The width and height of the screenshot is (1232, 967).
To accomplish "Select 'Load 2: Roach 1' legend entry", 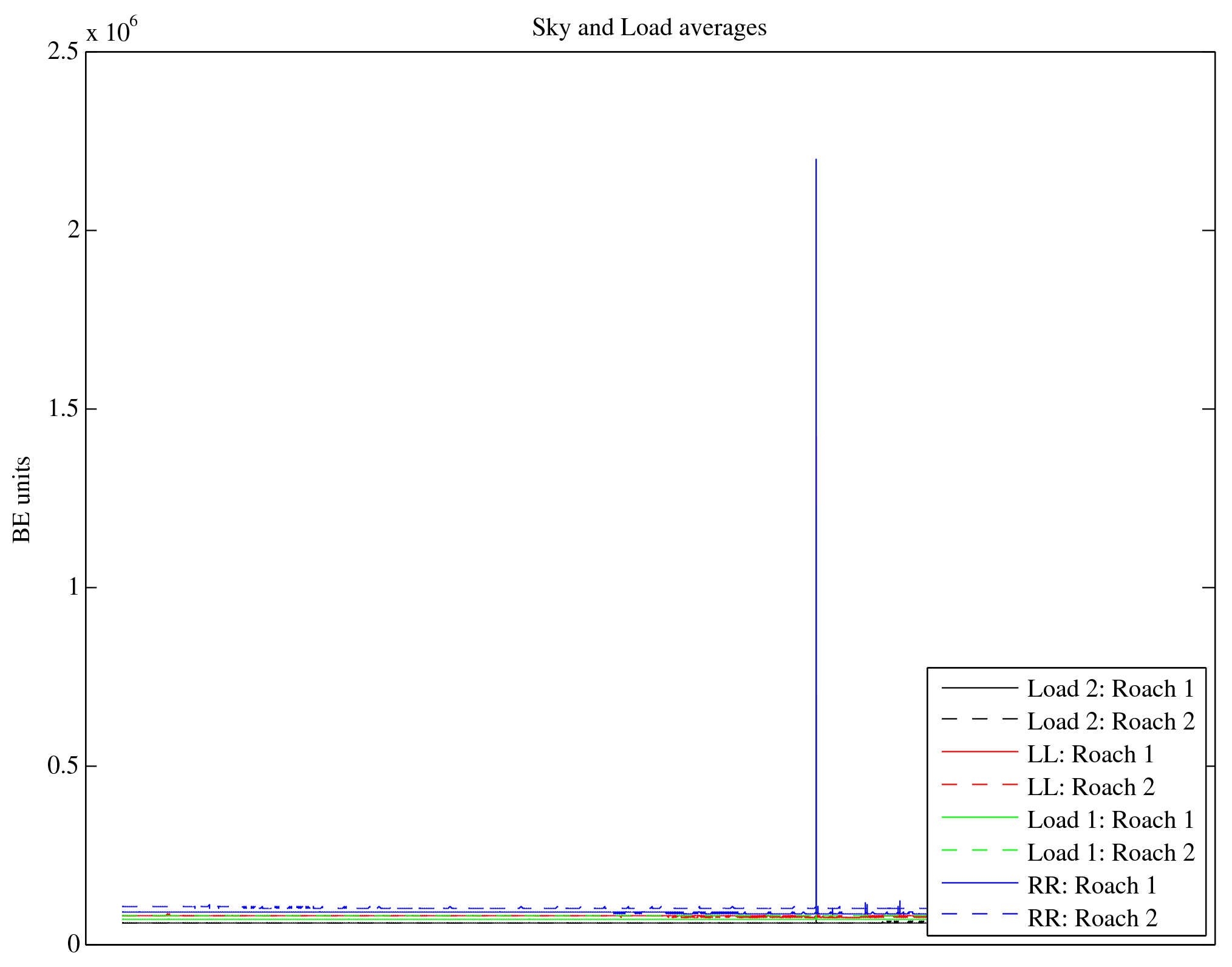I will click(1111, 689).
